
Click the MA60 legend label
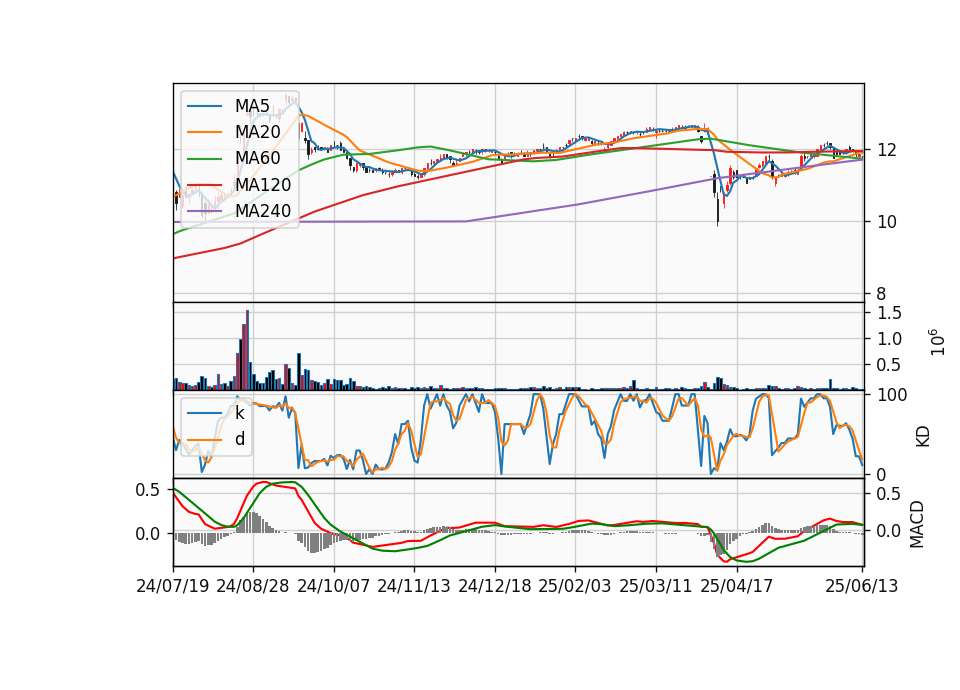click(x=257, y=159)
